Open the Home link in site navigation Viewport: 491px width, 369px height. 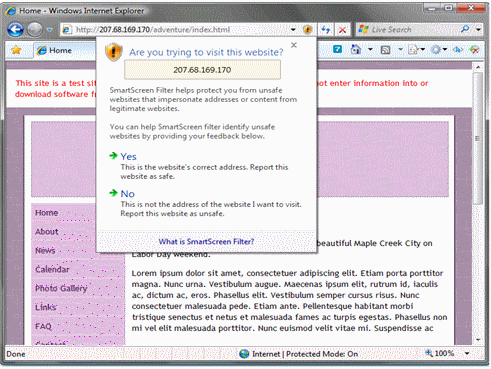(46, 213)
